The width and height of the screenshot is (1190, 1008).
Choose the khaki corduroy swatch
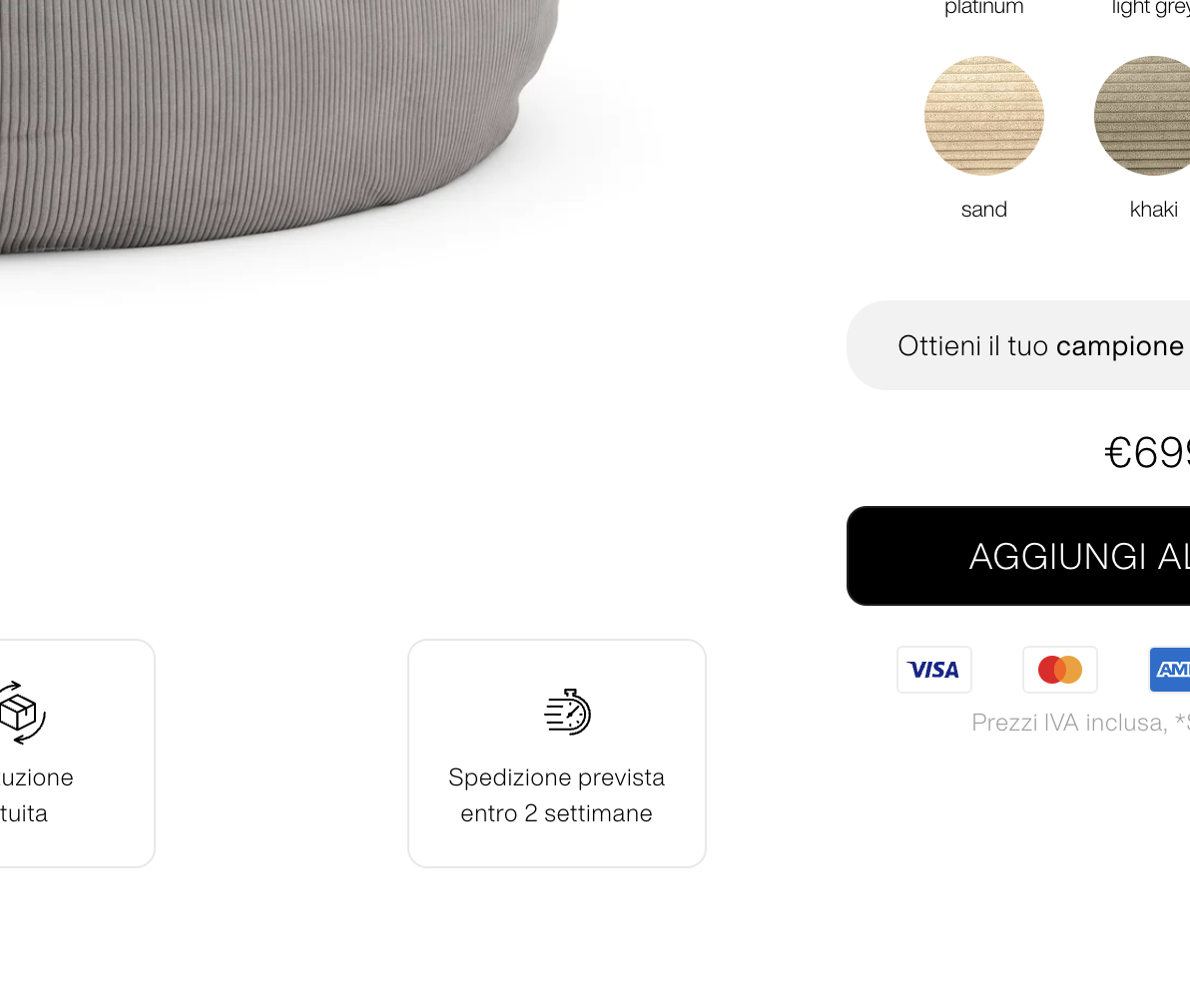(x=1142, y=116)
